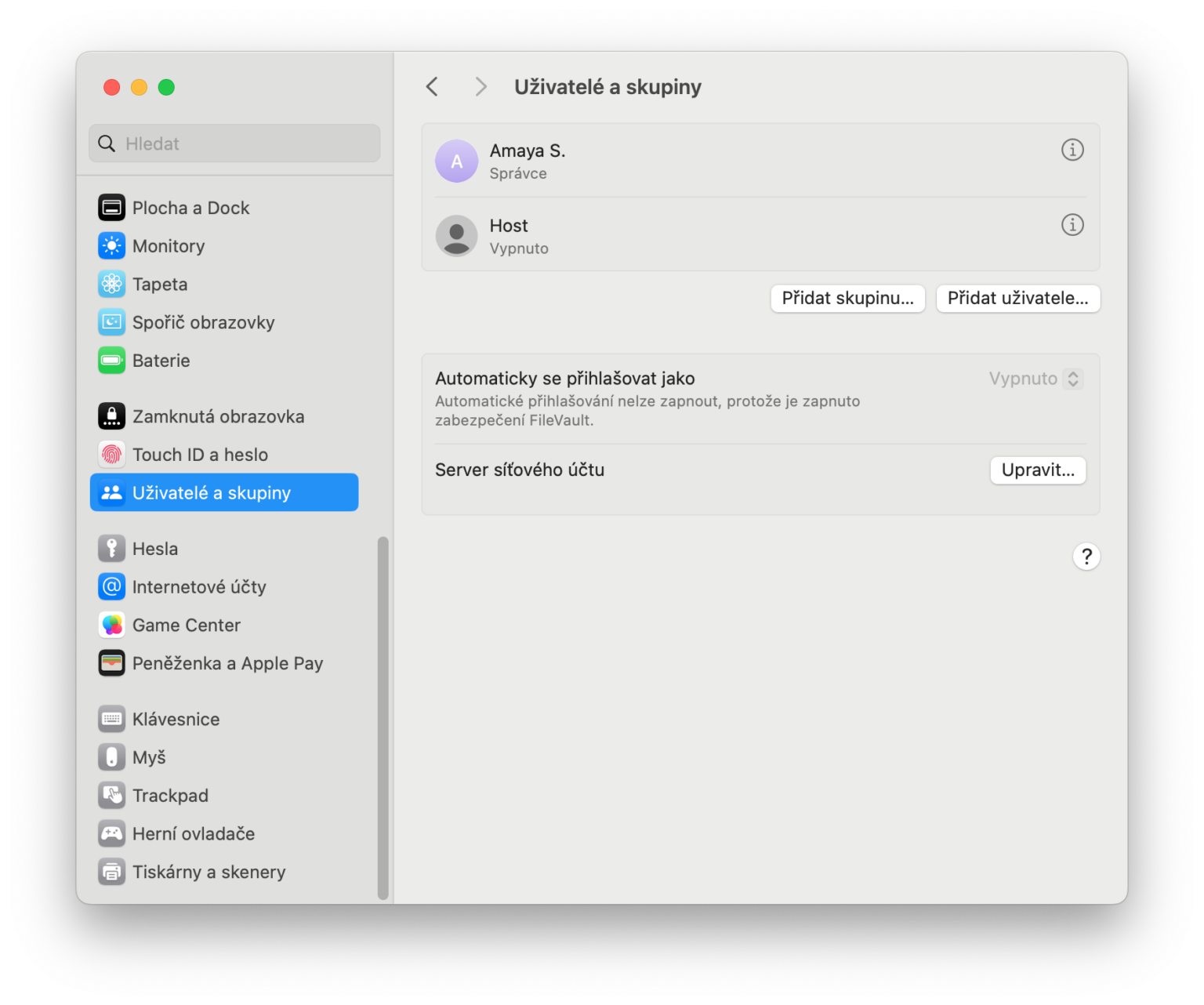This screenshot has width=1204, height=1005.
Task: Click the Hledat search field
Action: click(235, 143)
